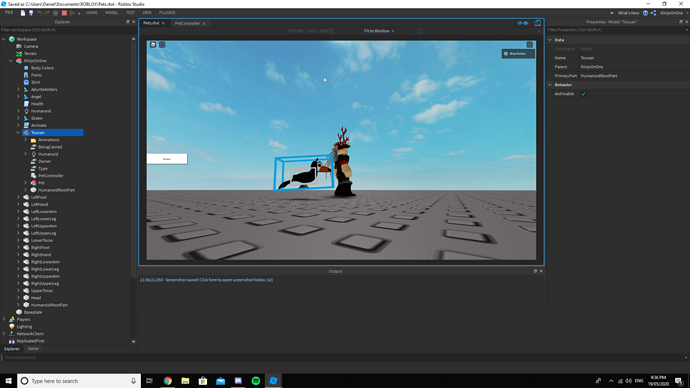
Task: Close the PetController tab
Action: 204,23
